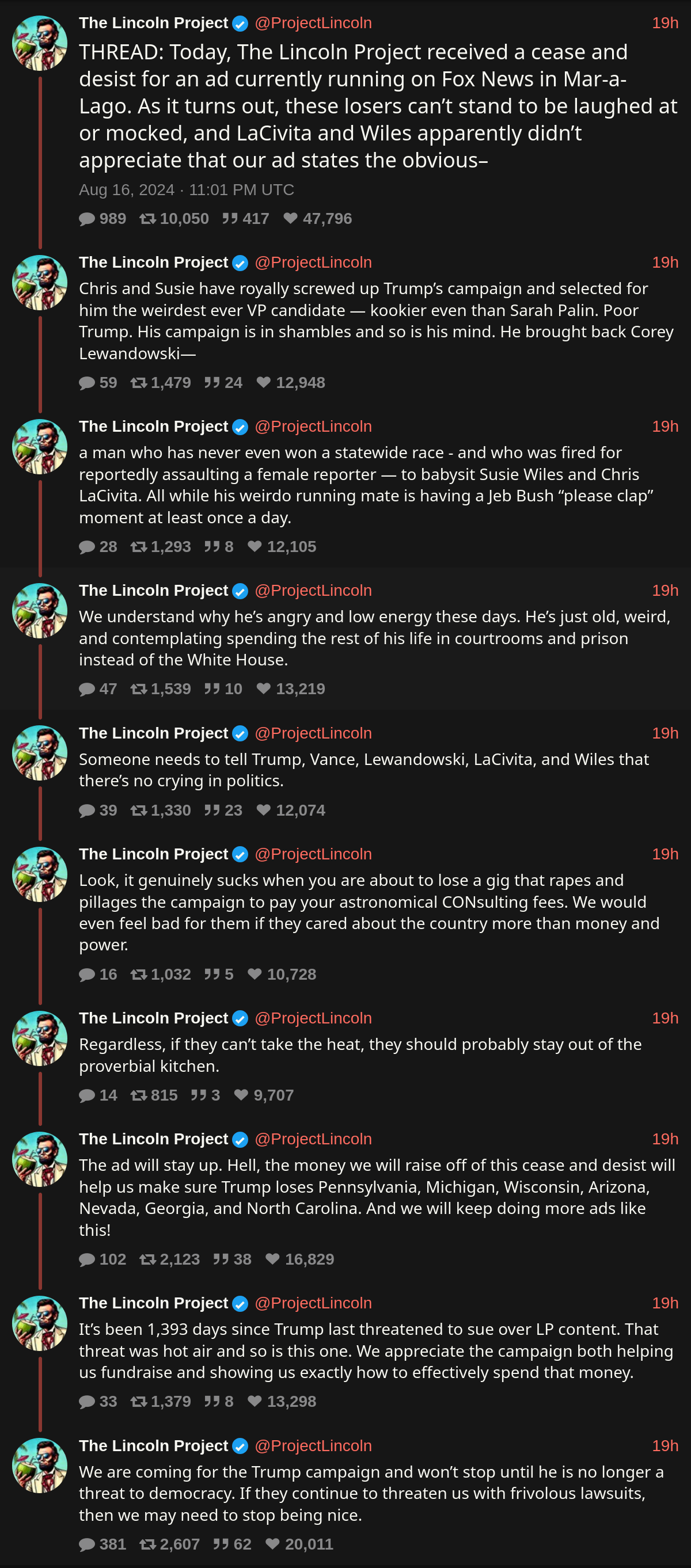This screenshot has height=1568, width=691.
Task: Open the 19h timestamp of the first tweet
Action: click(x=664, y=23)
